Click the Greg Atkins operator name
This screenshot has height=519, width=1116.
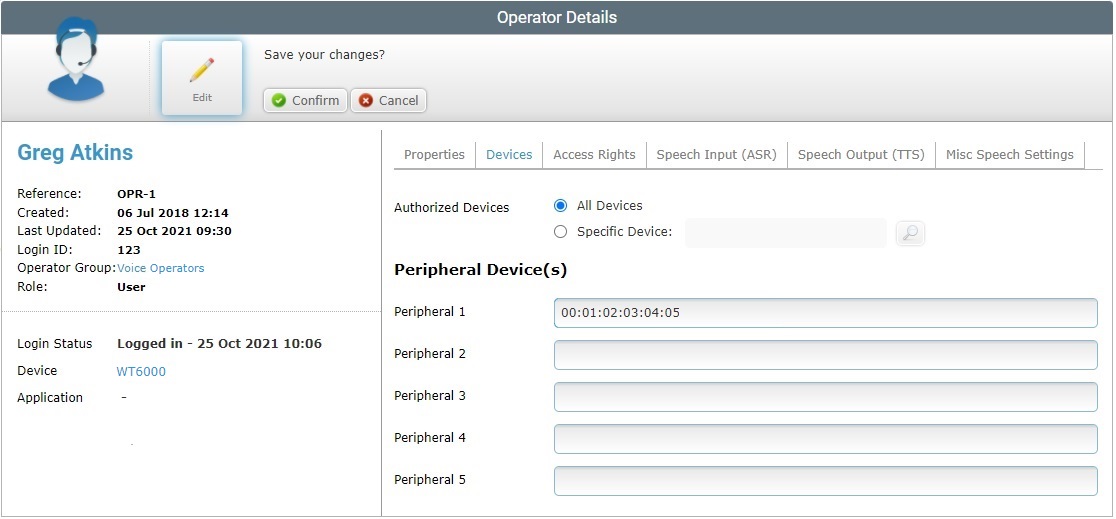pyautogui.click(x=75, y=152)
